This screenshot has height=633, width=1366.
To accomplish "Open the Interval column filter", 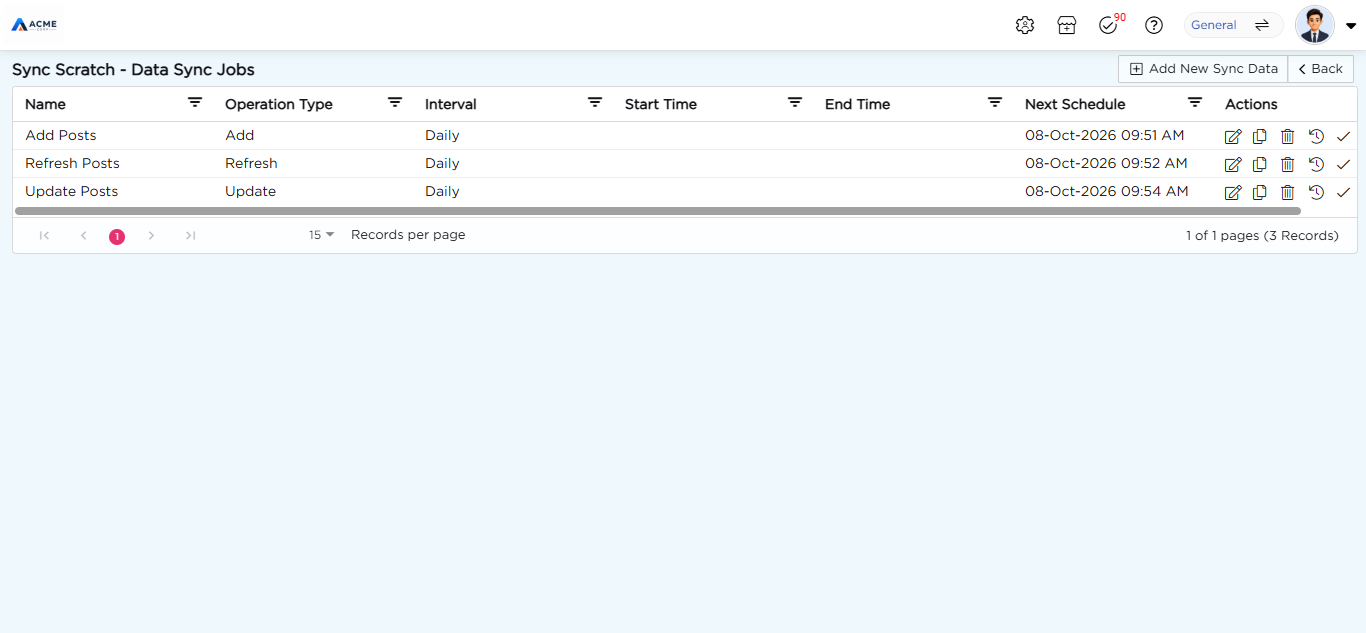I will coord(595,102).
